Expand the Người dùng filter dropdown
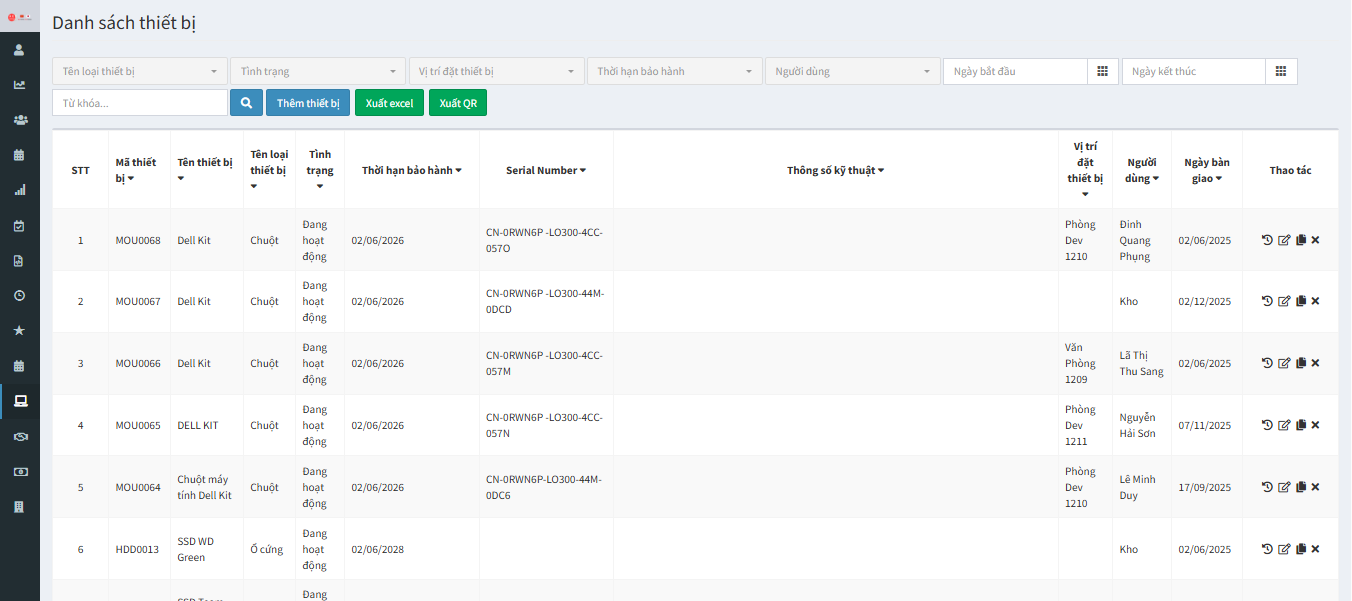This screenshot has height=601, width=1352. pos(853,72)
